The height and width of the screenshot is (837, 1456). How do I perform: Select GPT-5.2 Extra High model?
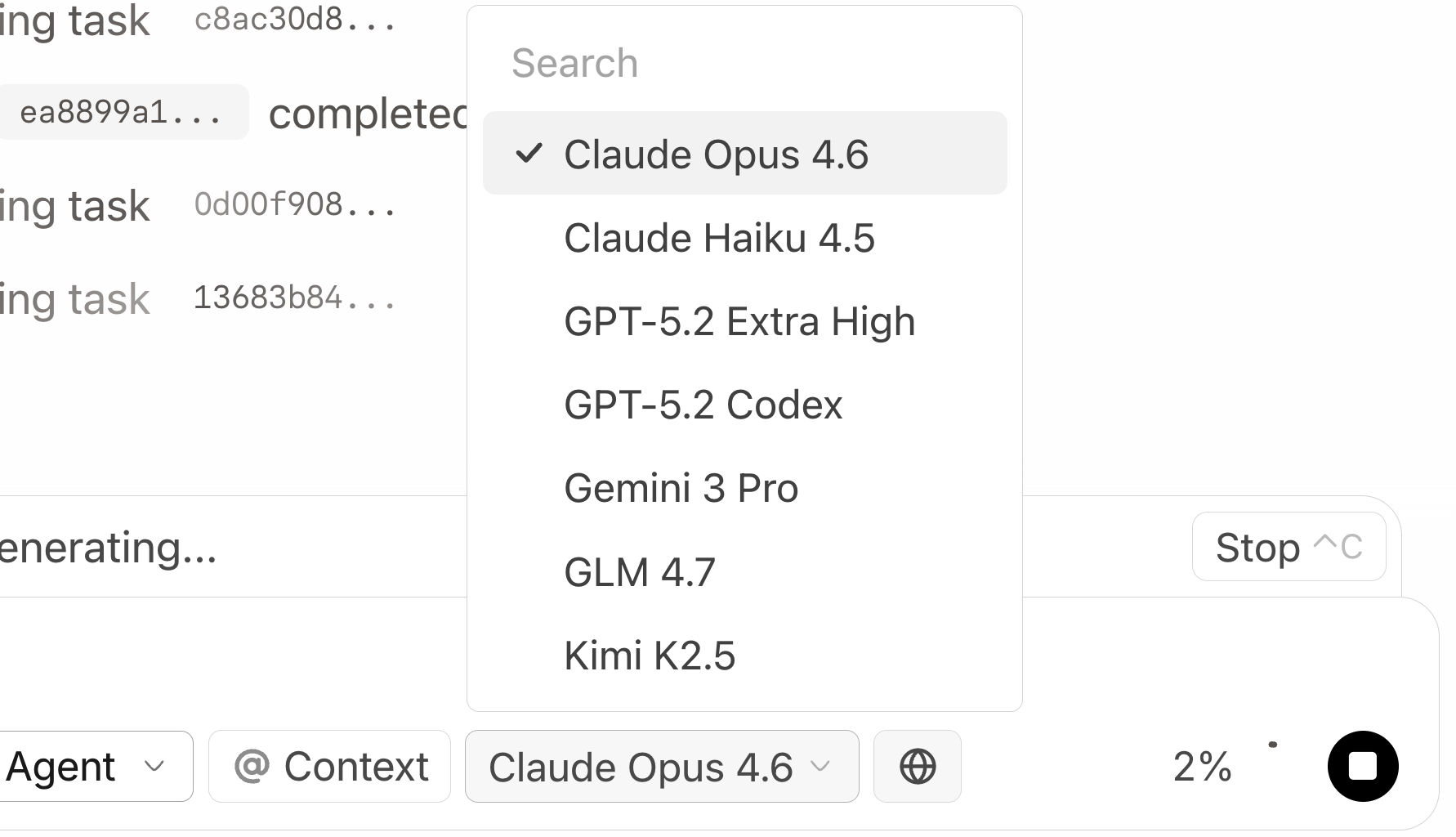click(x=739, y=321)
